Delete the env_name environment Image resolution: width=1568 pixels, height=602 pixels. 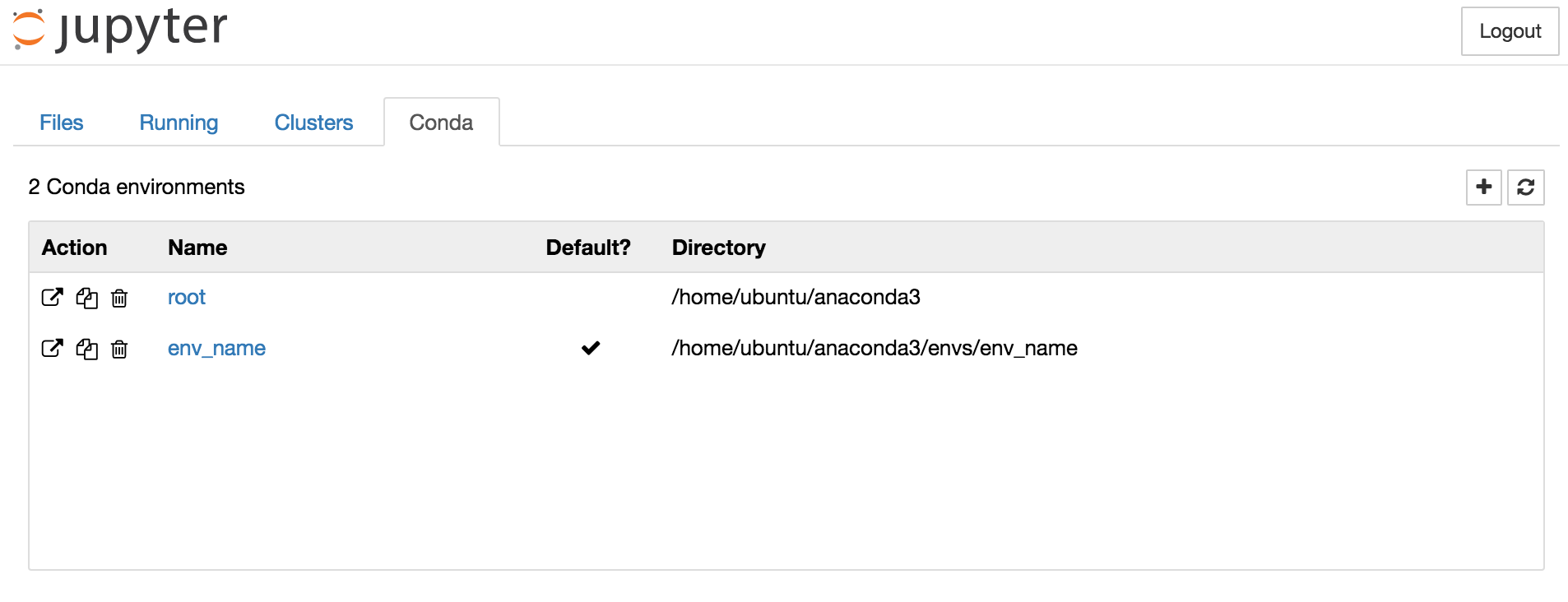click(119, 349)
